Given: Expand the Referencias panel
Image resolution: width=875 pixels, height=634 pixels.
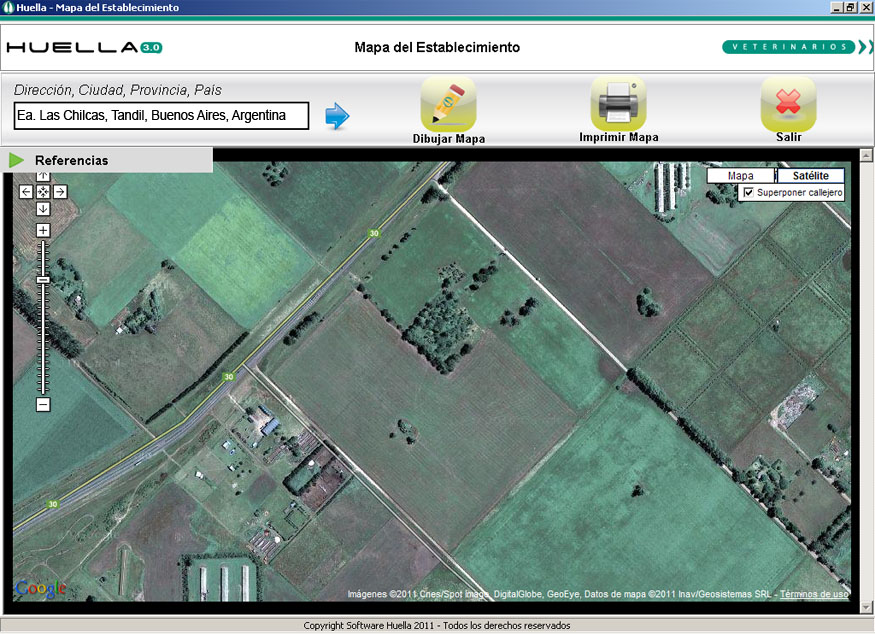Looking at the screenshot, I should (17, 160).
